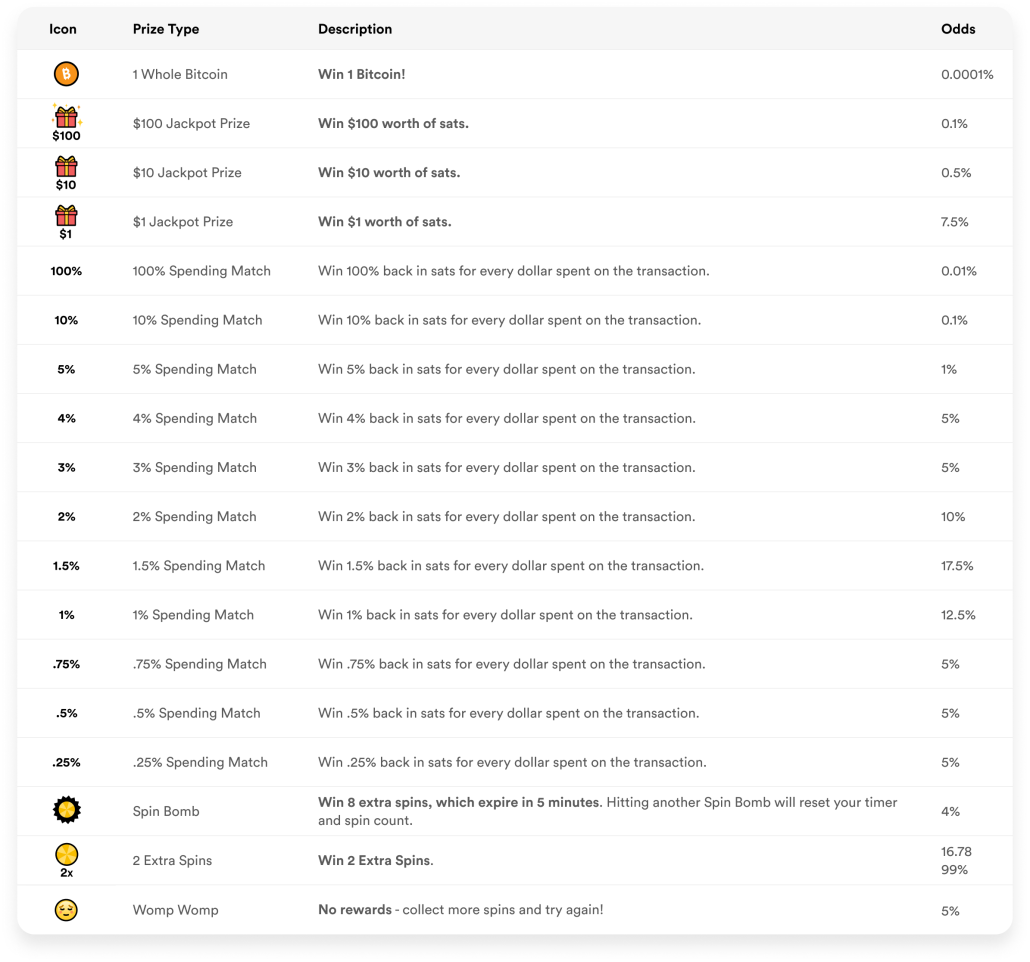Viewport: 1030px width, 962px height.
Task: Select the .25% icon label
Action: click(66, 762)
